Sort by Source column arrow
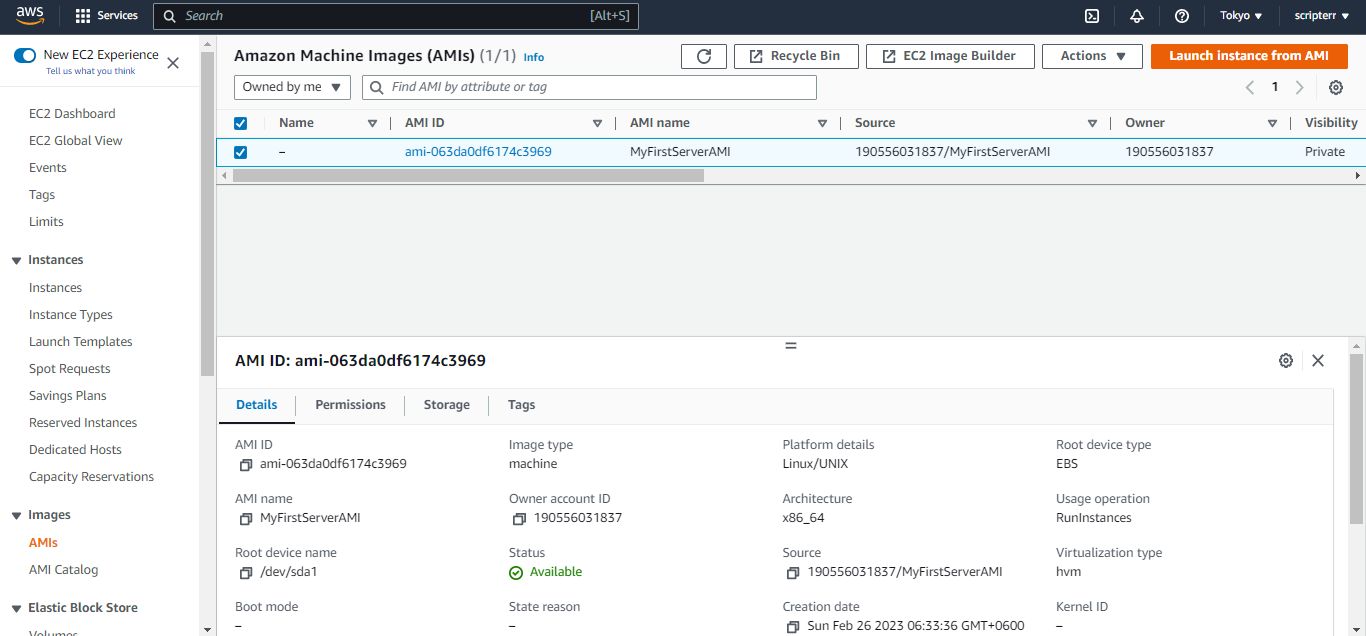 pyautogui.click(x=1092, y=123)
